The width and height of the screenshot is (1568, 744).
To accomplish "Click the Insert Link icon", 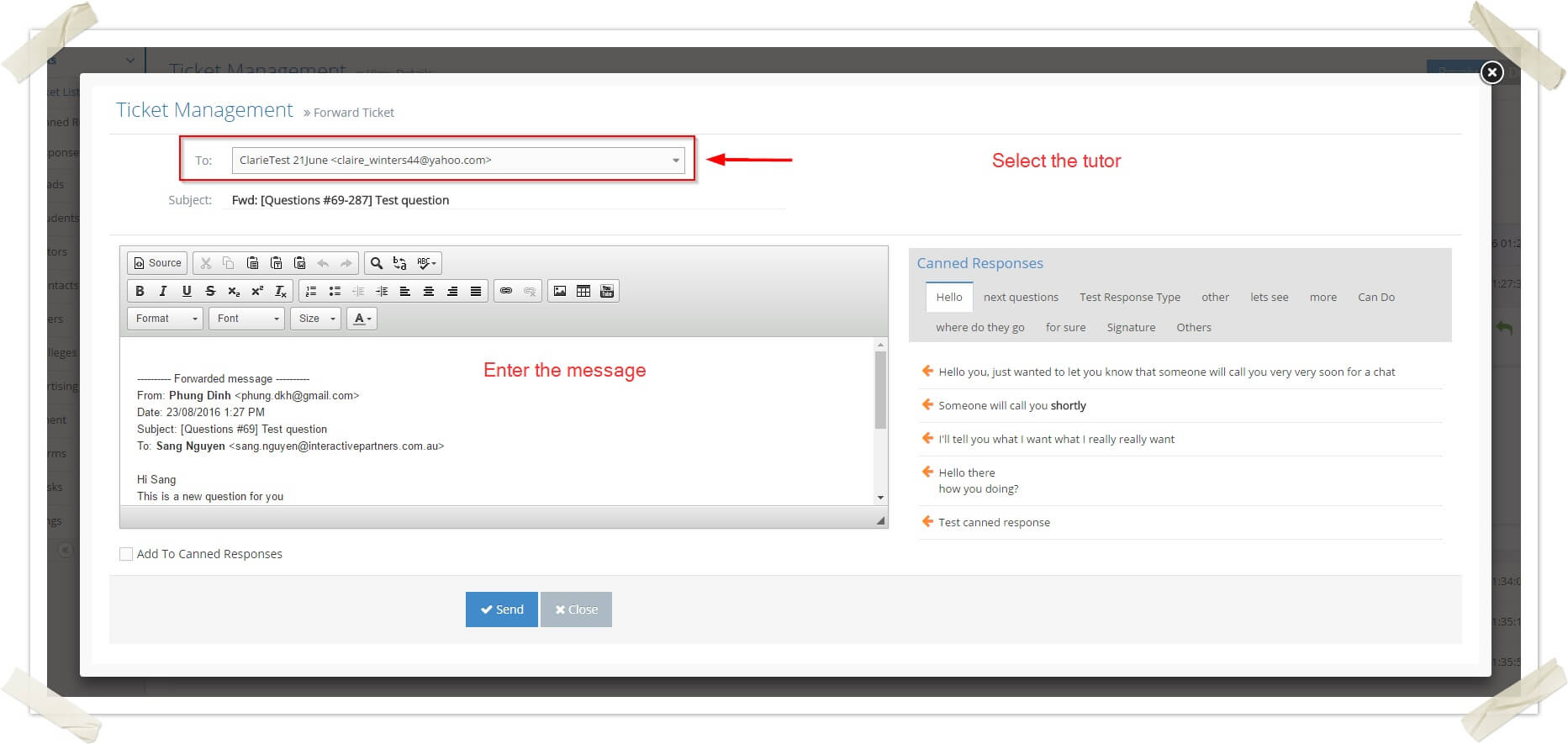I will (506, 291).
